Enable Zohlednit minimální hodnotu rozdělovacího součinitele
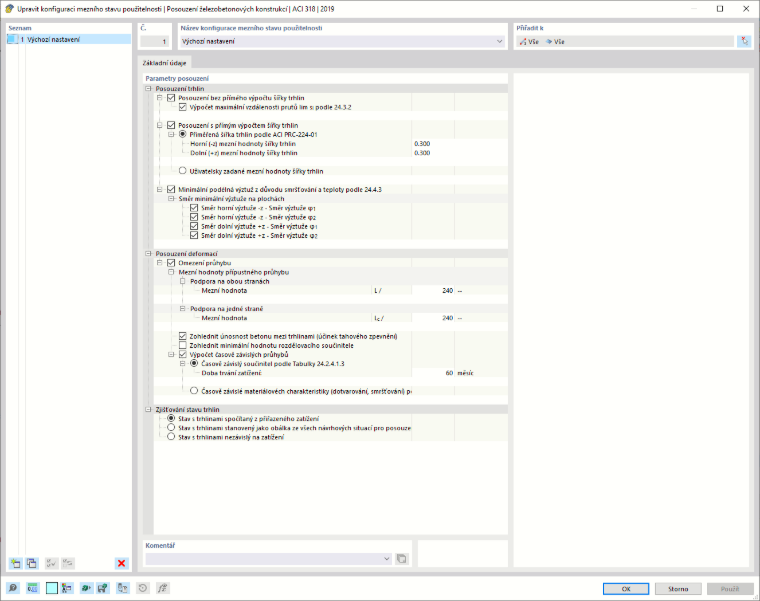The image size is (760, 601). pos(183,346)
